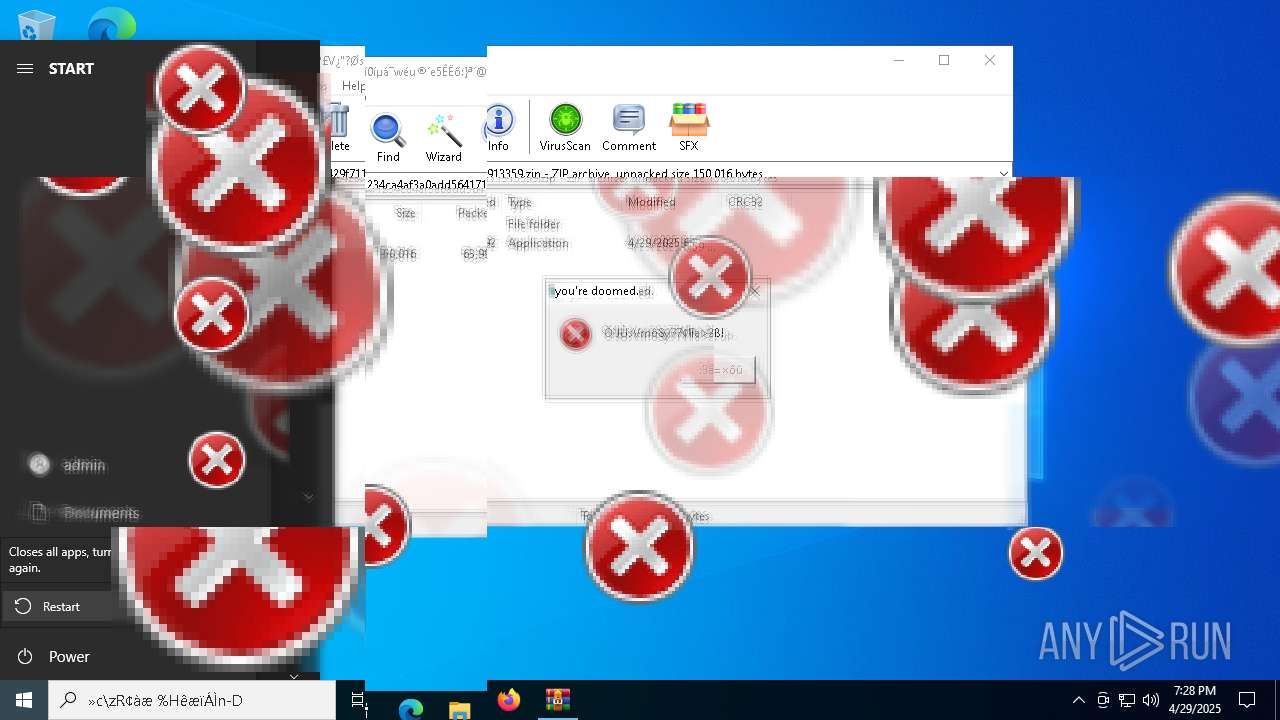
Task: Toggle the START hamburger menu
Action: [x=25, y=68]
